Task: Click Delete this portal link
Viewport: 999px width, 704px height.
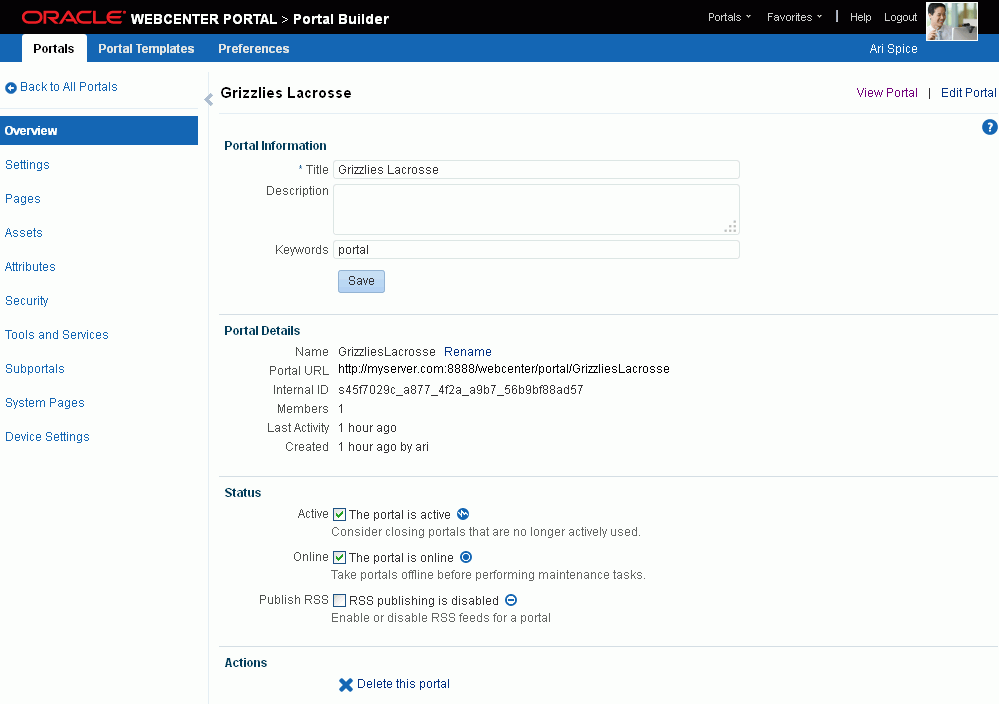Action: pos(403,684)
